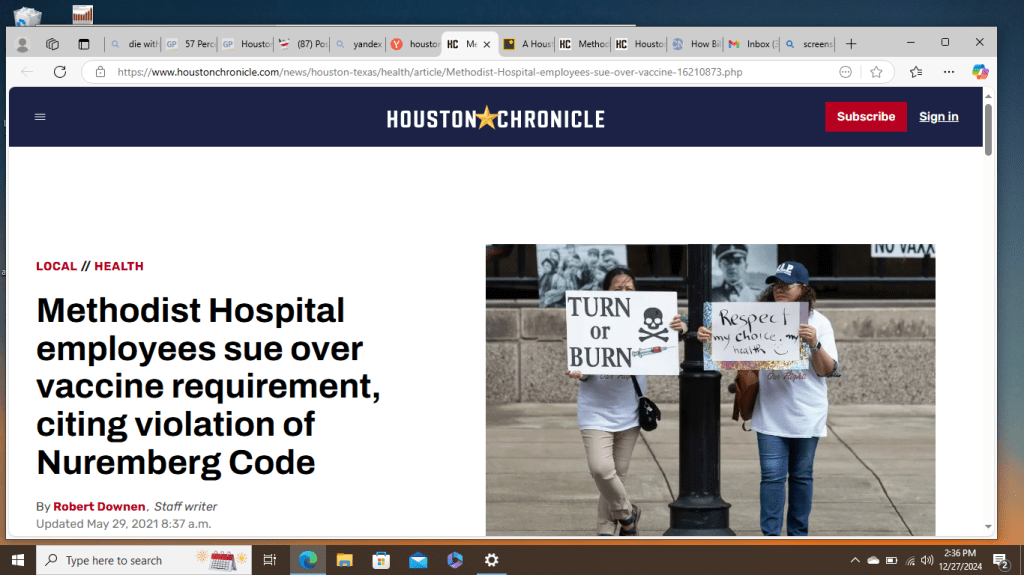This screenshot has height=575, width=1024.
Task: Open the Recycle Bin desktop icon
Action: (27, 16)
